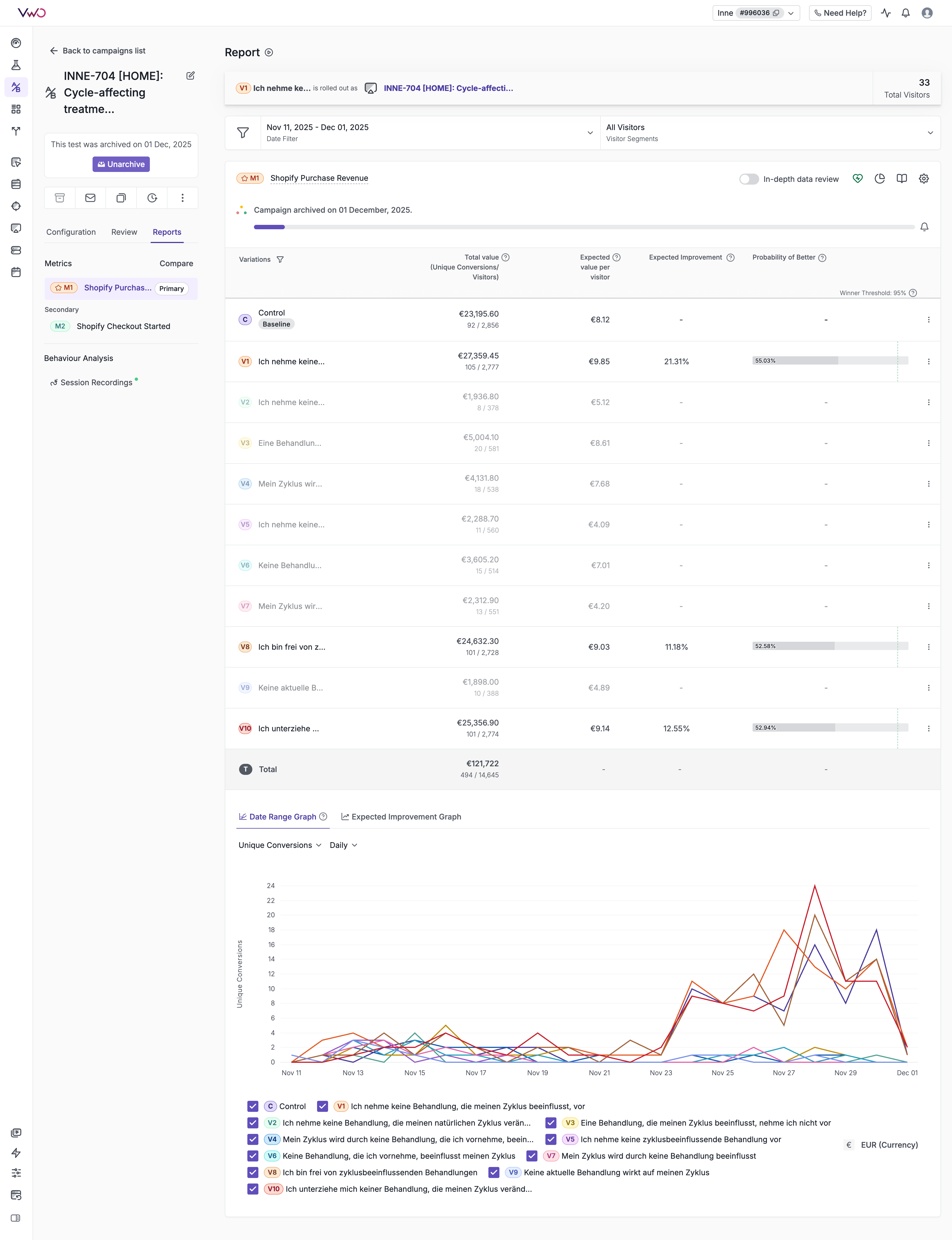Image resolution: width=952 pixels, height=1240 pixels.
Task: Click the Unarchive button
Action: point(121,164)
